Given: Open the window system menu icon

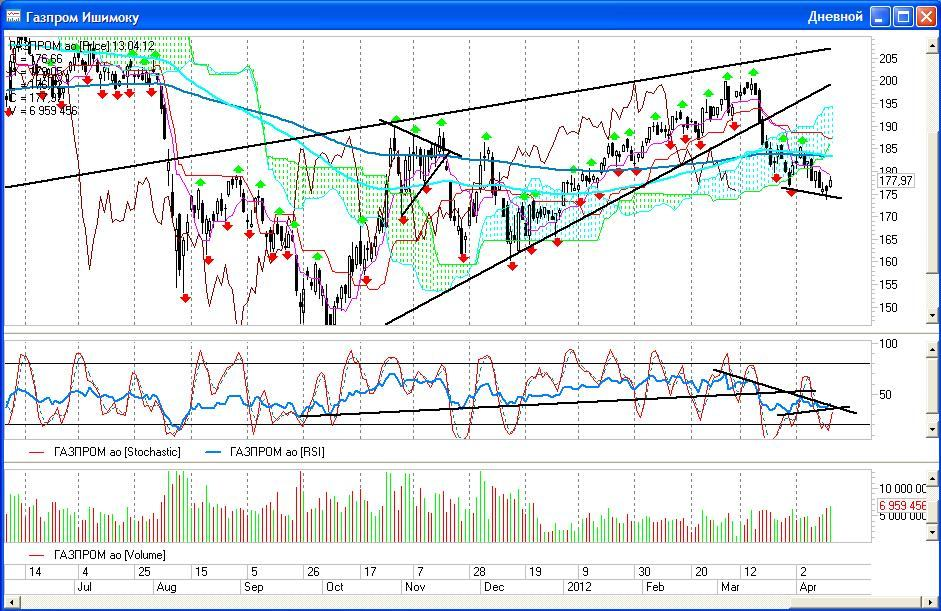Looking at the screenshot, I should click(x=13, y=16).
